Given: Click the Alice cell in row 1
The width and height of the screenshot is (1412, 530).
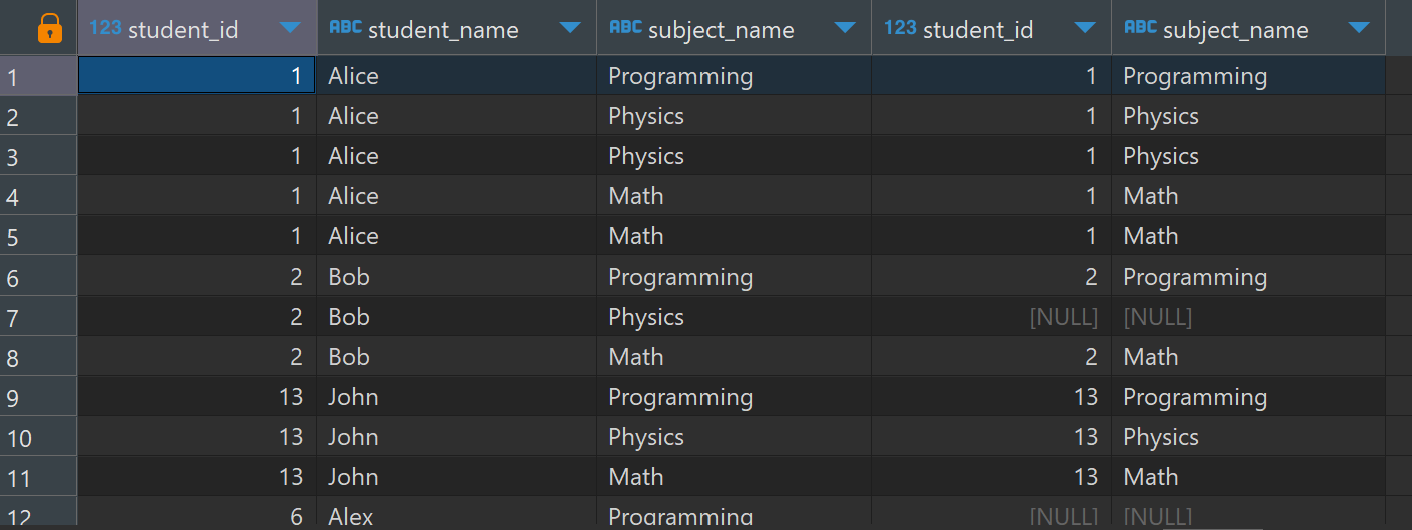Looking at the screenshot, I should tap(457, 76).
